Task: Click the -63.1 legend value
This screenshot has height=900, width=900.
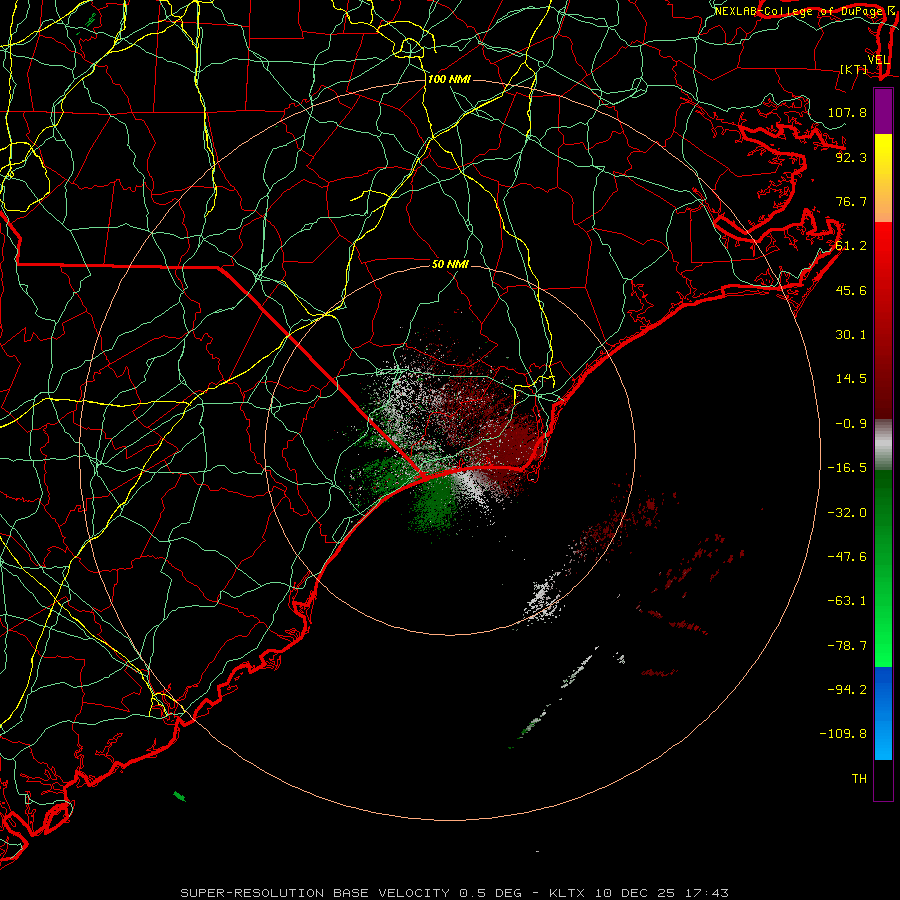Action: (847, 601)
